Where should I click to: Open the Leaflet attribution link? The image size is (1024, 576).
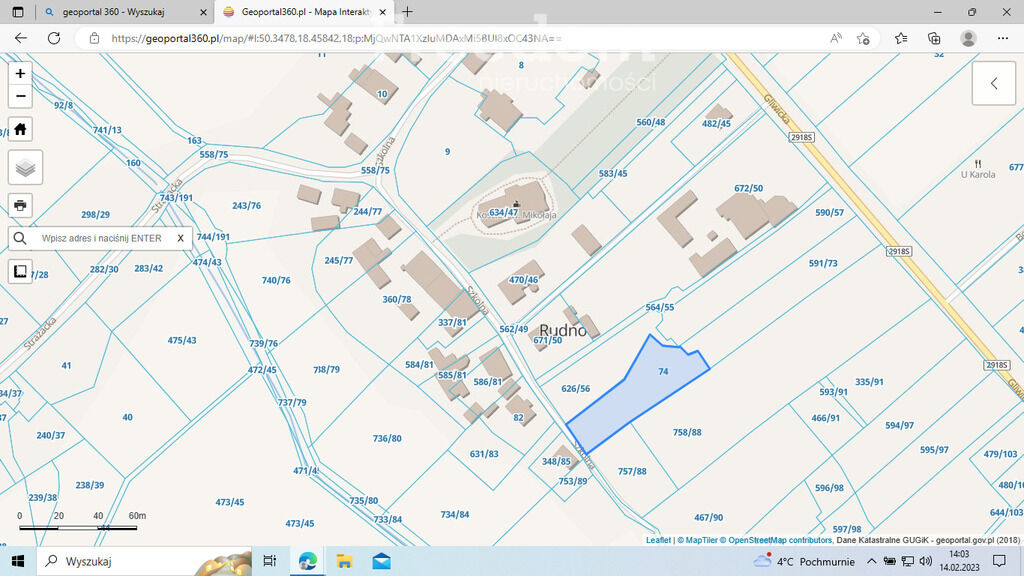[658, 540]
